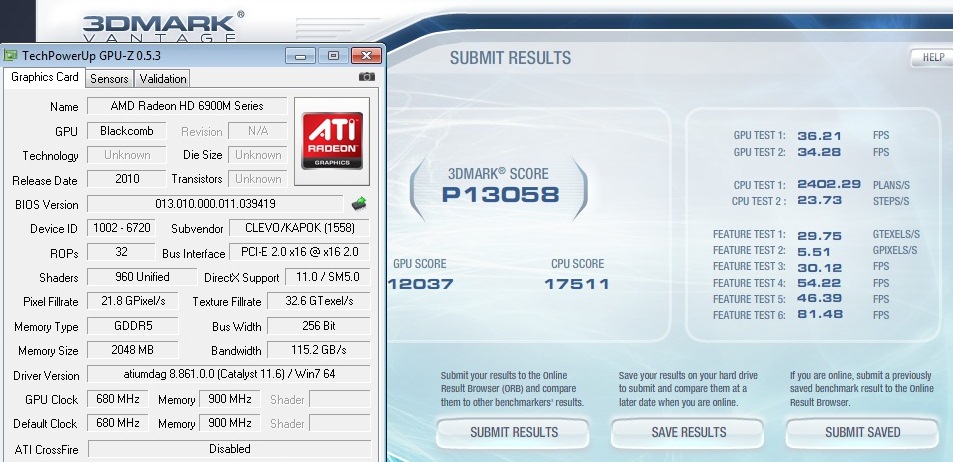Click the Memory Size field 2048 MB
Viewport: 953px width, 462px height.
pyautogui.click(x=132, y=350)
